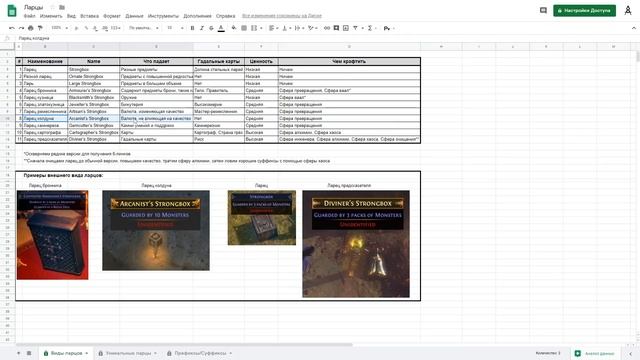The height and width of the screenshot is (360, 640).
Task: Open the text wrapping dropdown
Action: coord(299,28)
